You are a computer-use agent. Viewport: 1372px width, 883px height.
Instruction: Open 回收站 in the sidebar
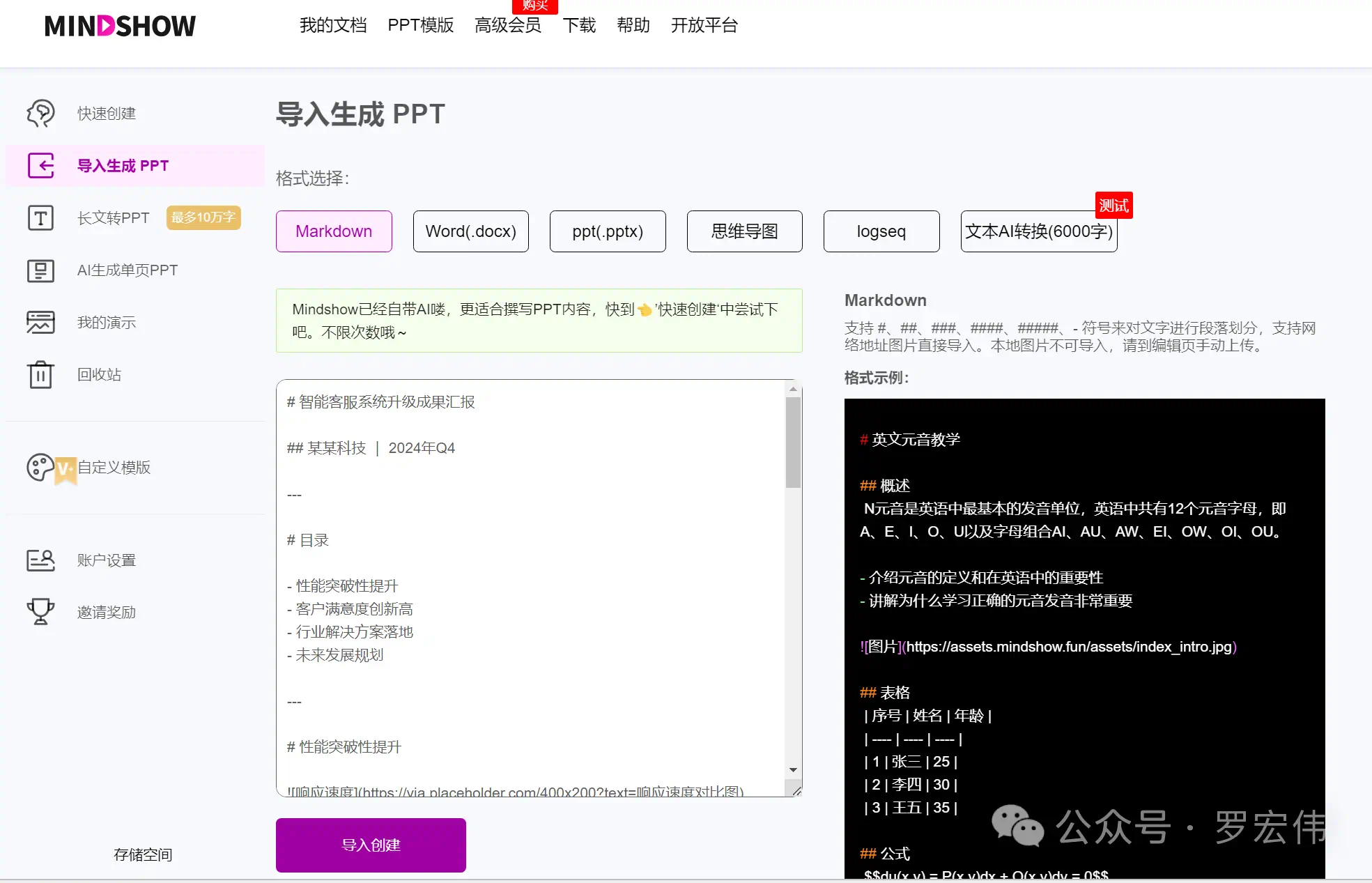click(x=99, y=375)
